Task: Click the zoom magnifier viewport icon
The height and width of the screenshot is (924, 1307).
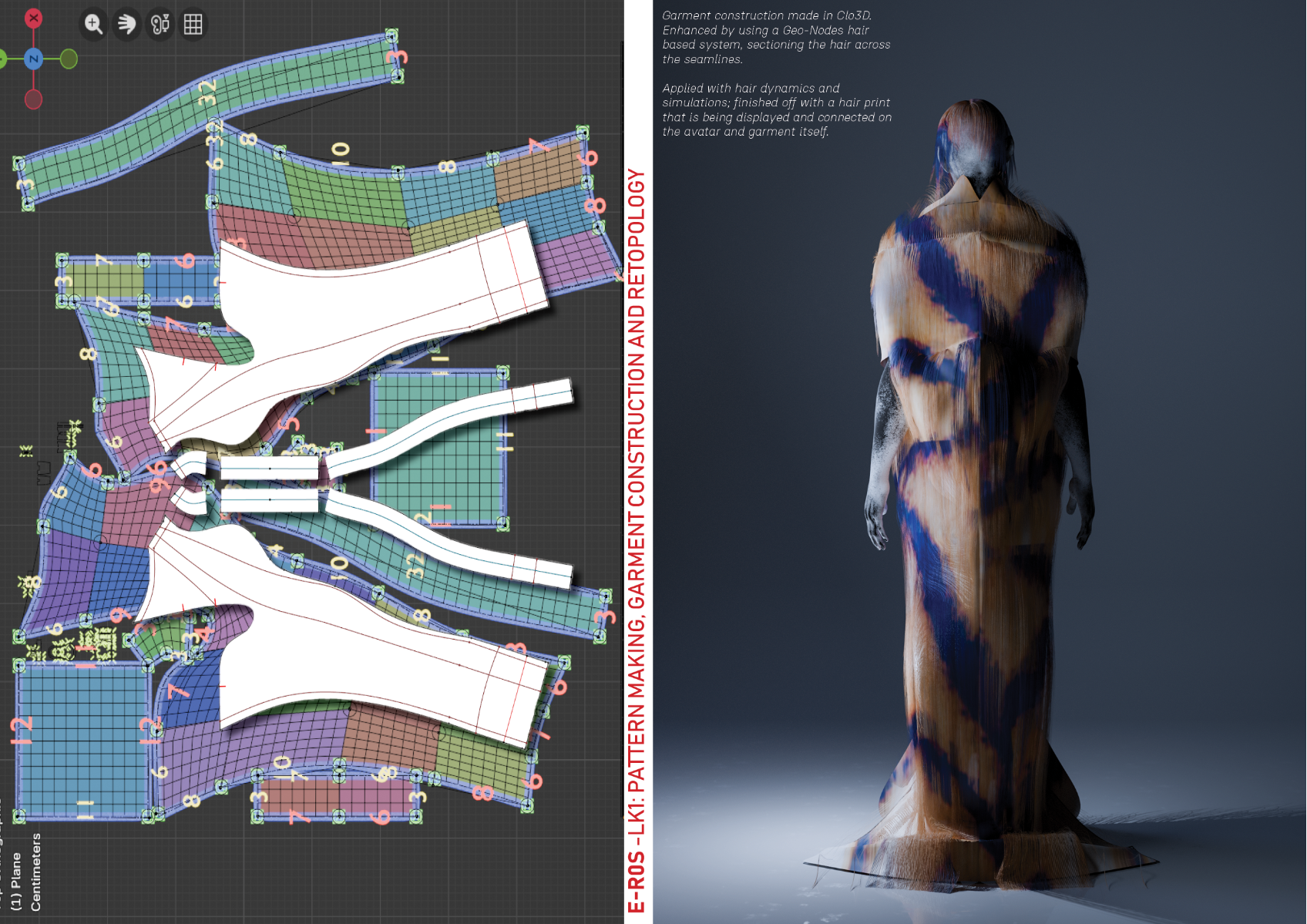Action: 93,24
